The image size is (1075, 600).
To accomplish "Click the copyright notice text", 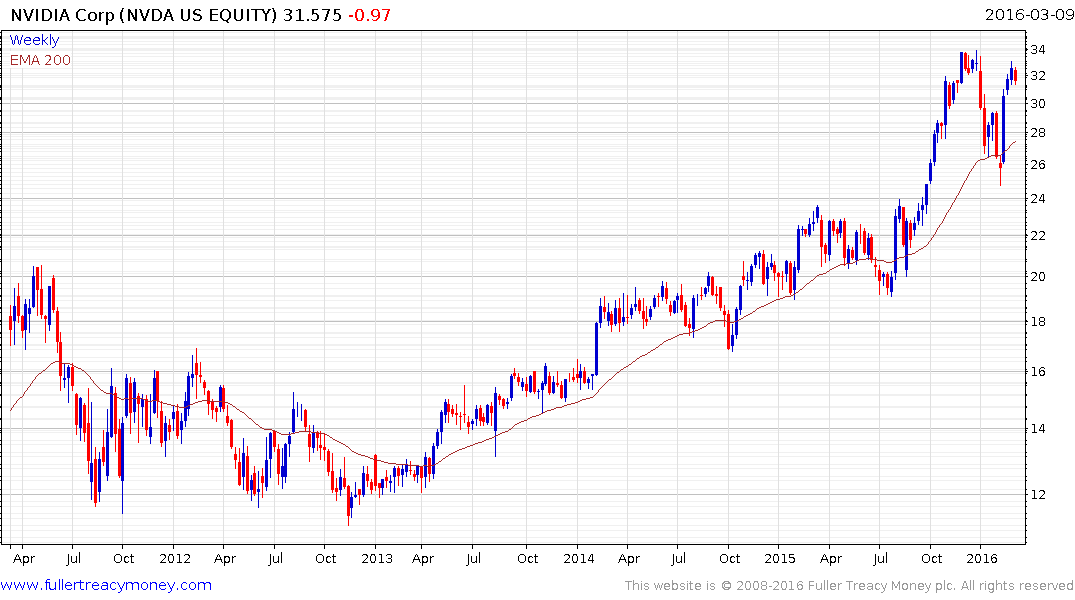I will pos(849,586).
